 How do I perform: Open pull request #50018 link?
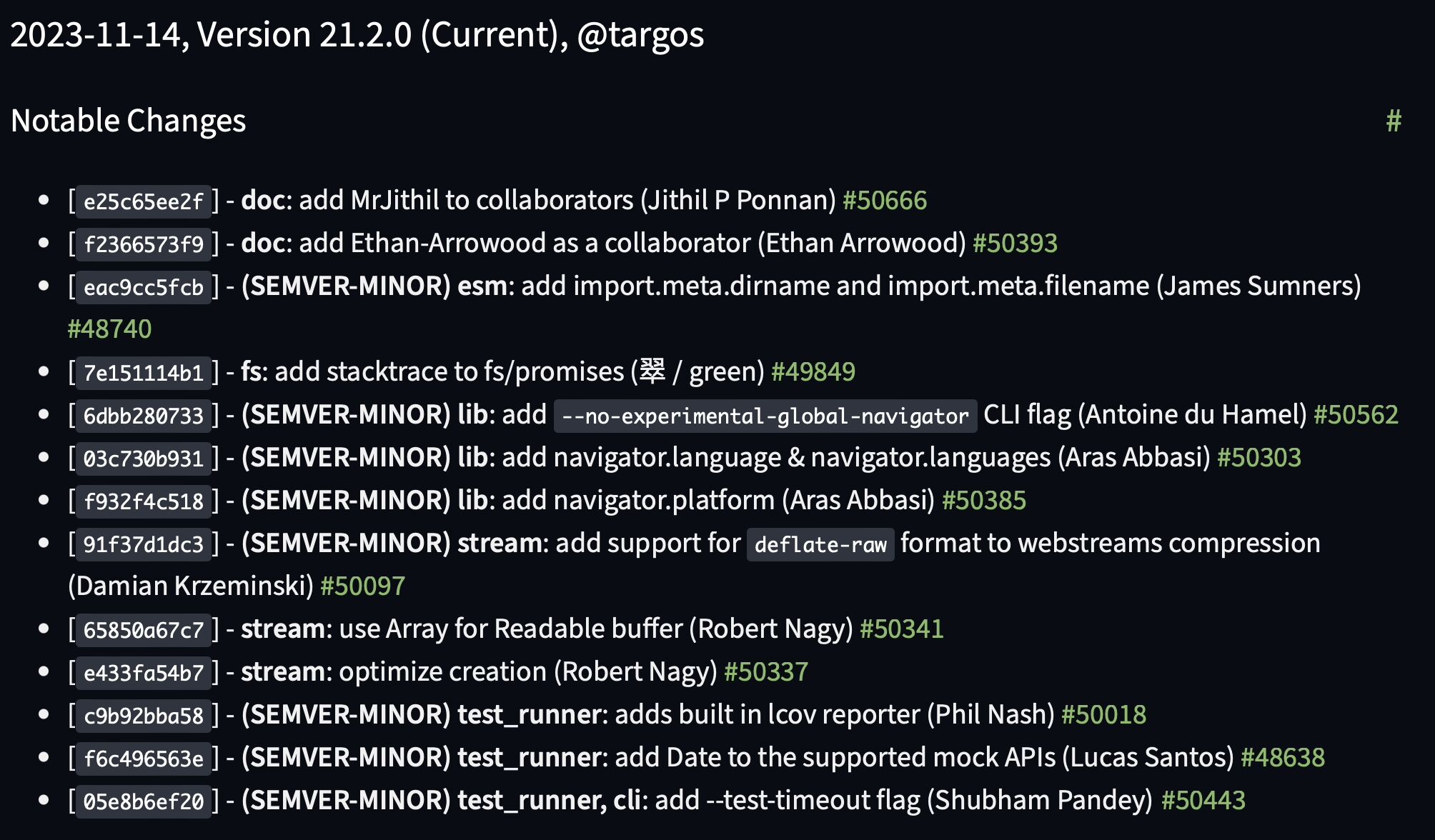pyautogui.click(x=1104, y=715)
